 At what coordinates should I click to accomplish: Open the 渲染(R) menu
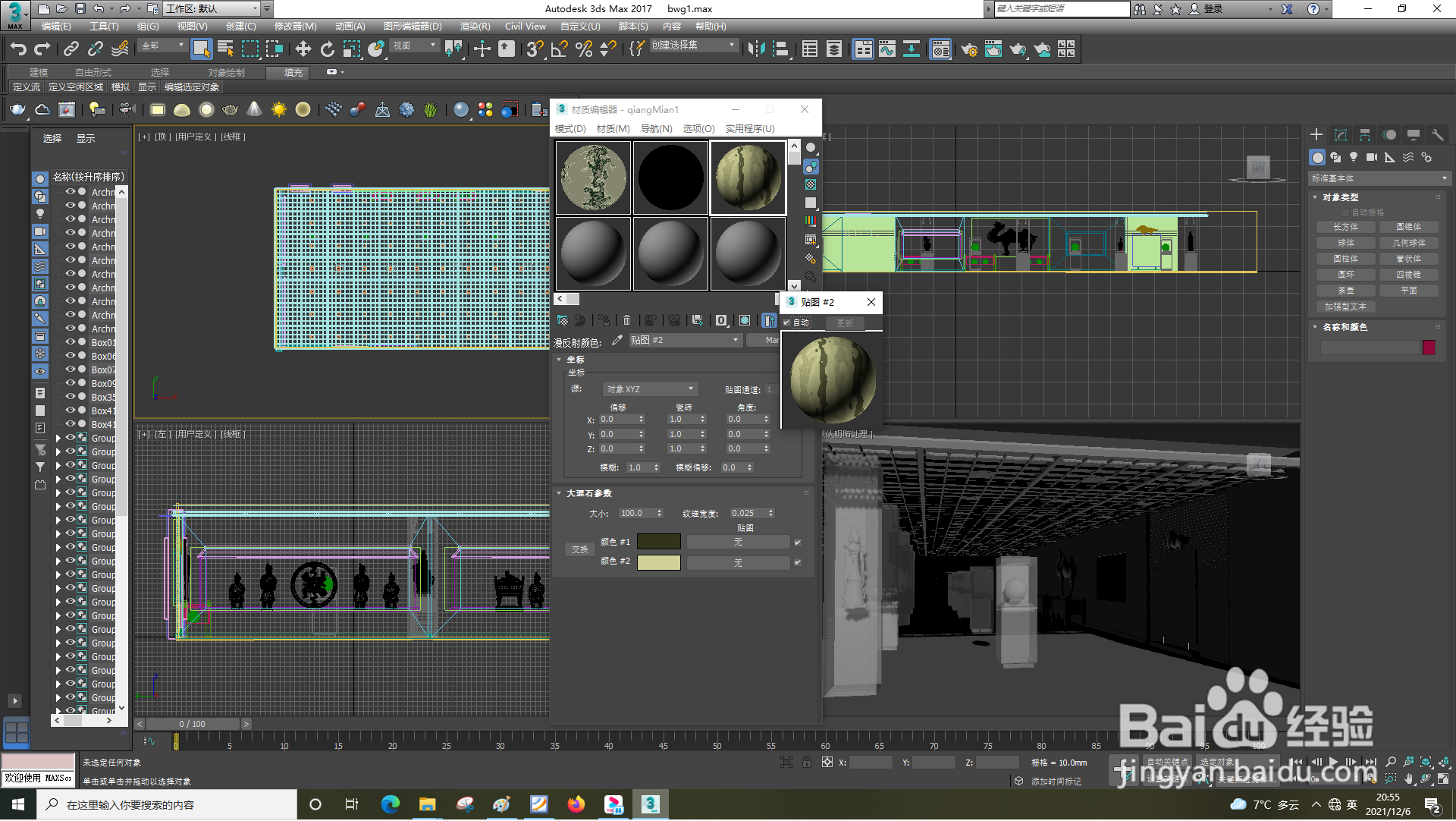pyautogui.click(x=475, y=27)
